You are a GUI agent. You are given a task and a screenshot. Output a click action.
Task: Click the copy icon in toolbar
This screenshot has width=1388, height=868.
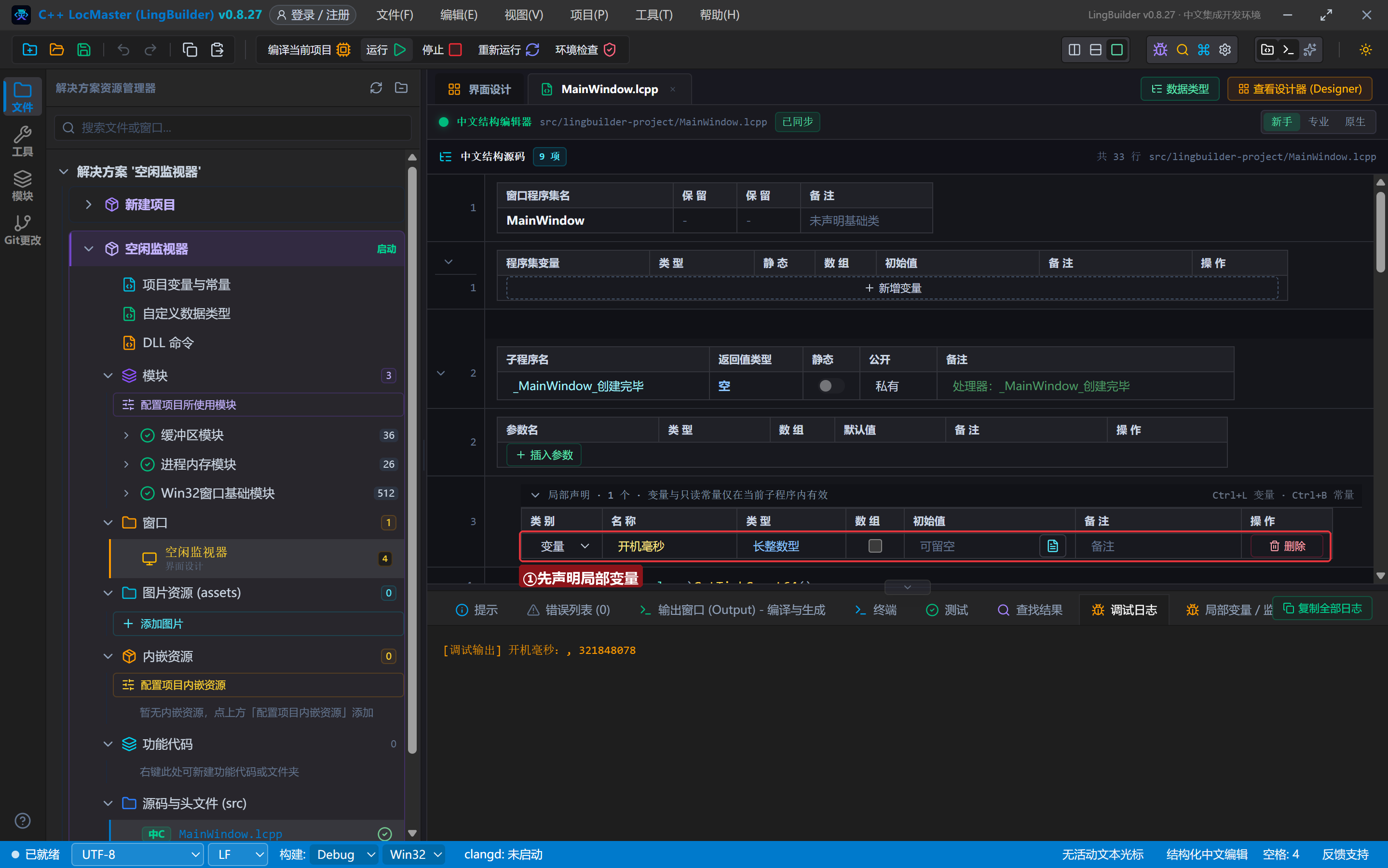coord(190,50)
